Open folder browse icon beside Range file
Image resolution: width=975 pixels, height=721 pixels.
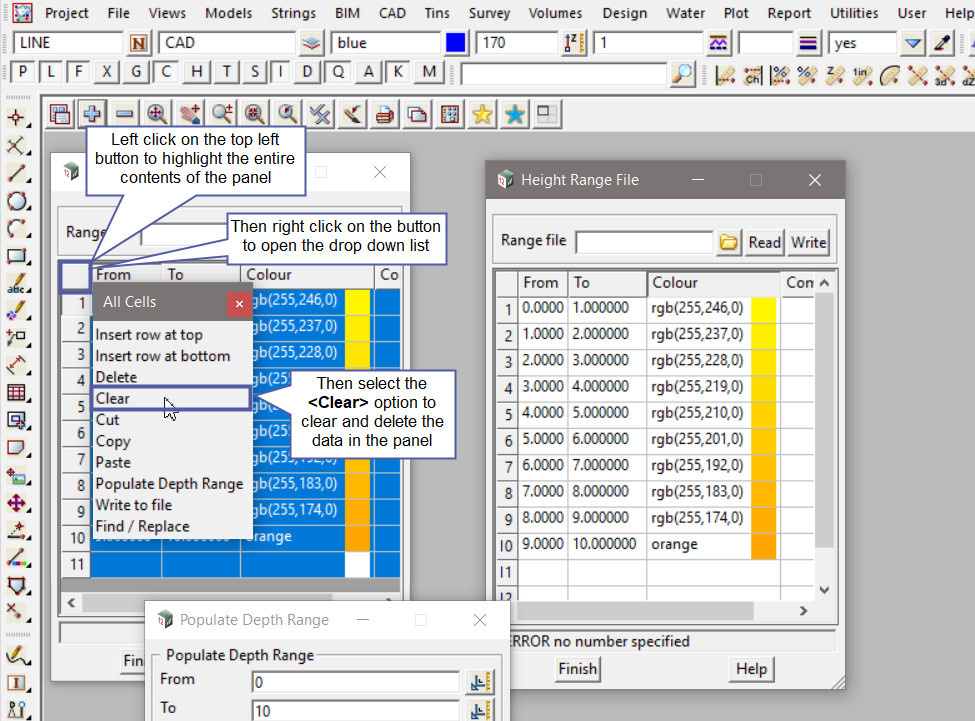tap(729, 242)
